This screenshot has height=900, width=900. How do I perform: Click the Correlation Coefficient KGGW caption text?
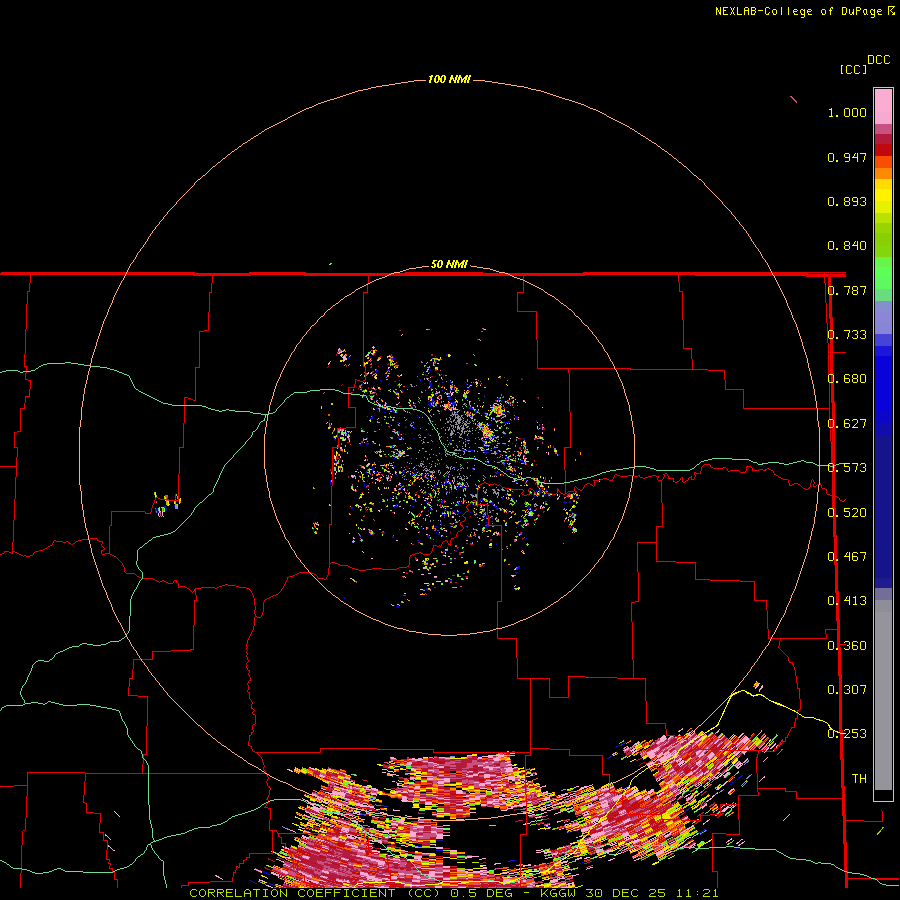point(453,893)
